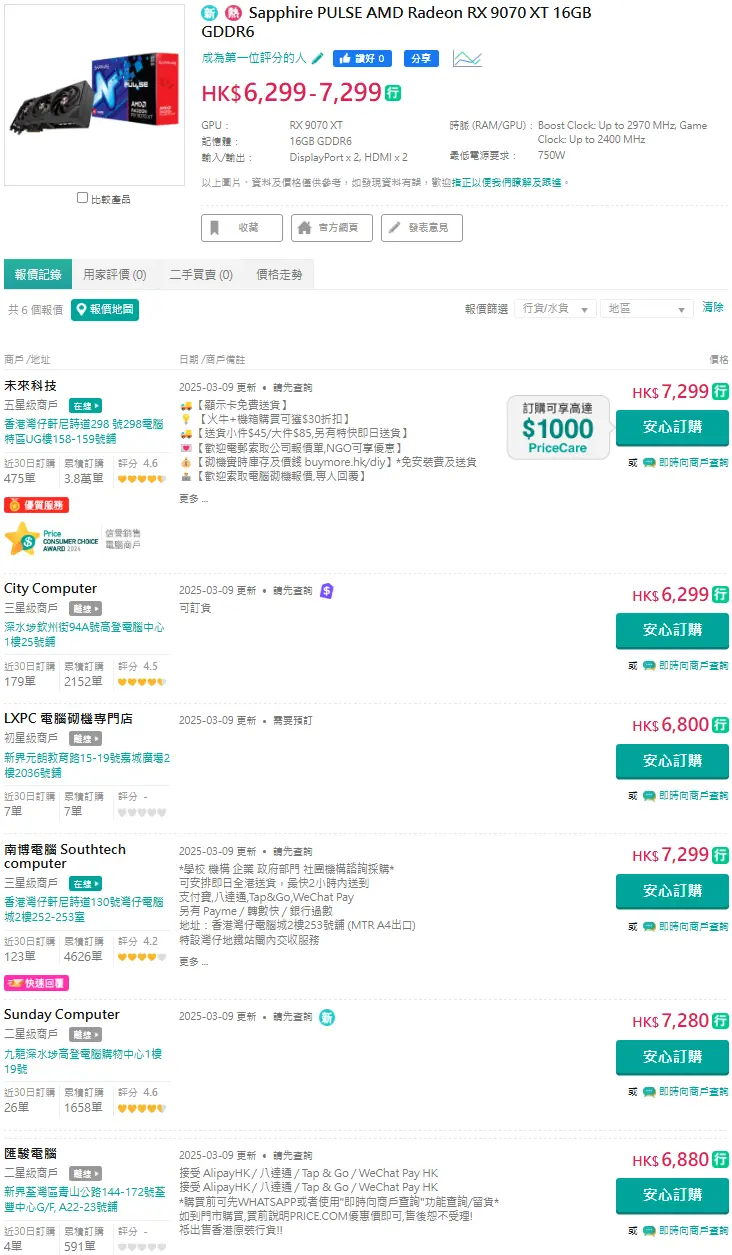Click City Computer's 離線 offline status badge
732x1255 pixels.
pyautogui.click(x=85, y=608)
